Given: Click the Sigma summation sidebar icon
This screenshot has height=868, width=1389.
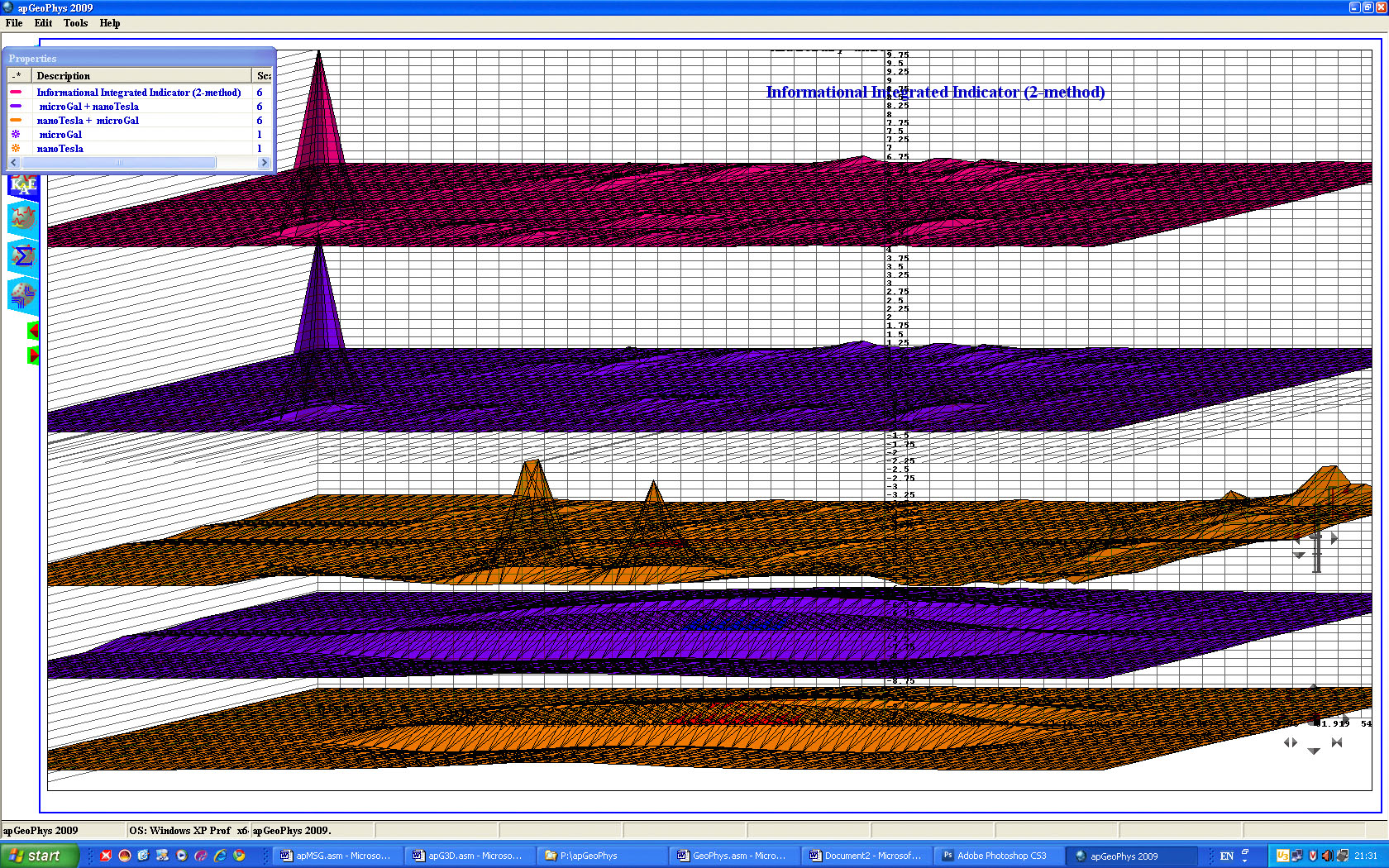Looking at the screenshot, I should point(23,255).
